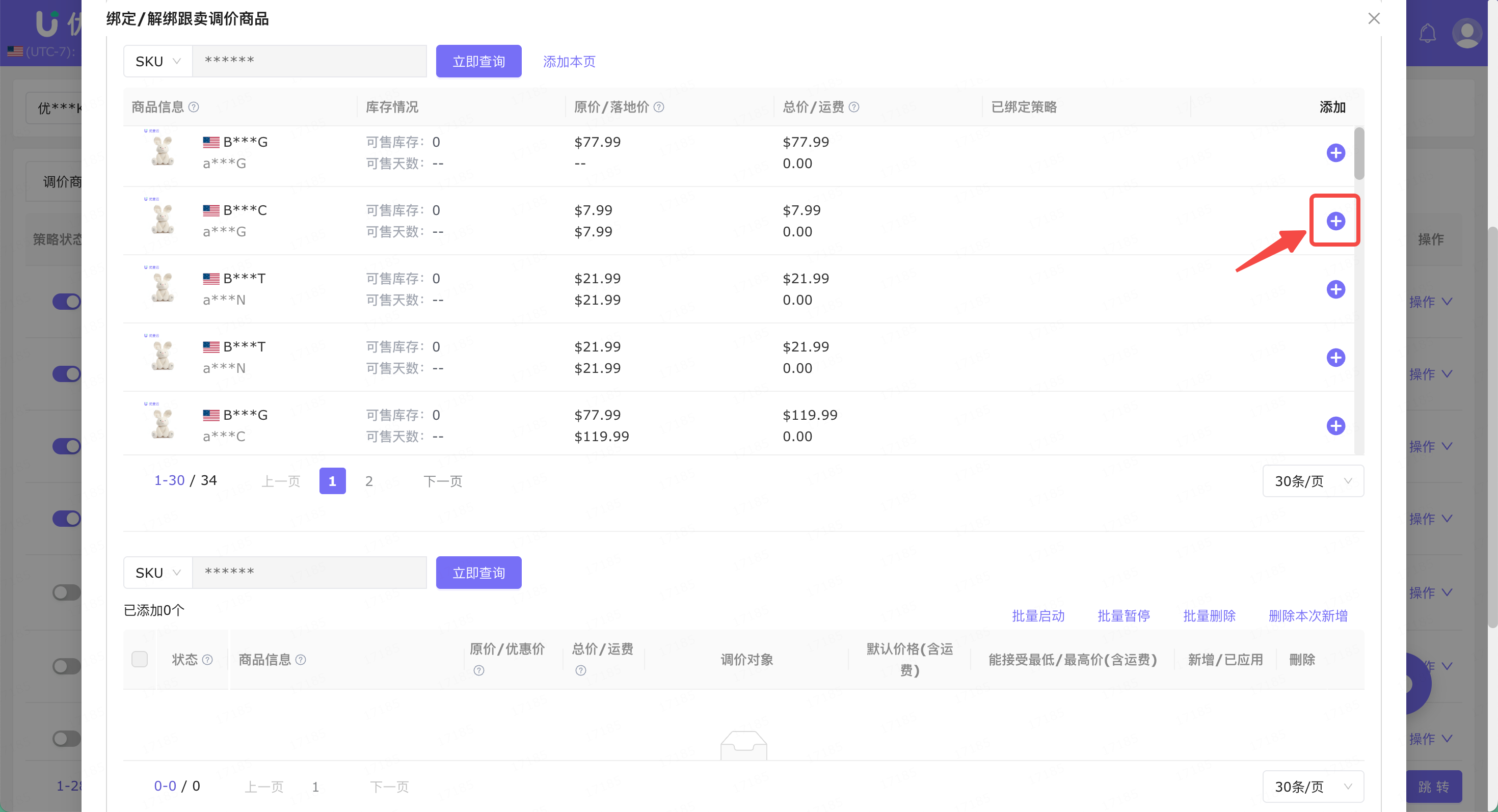This screenshot has width=1498, height=812.
Task: Toggle the first enabled strategy switch
Action: (x=67, y=302)
